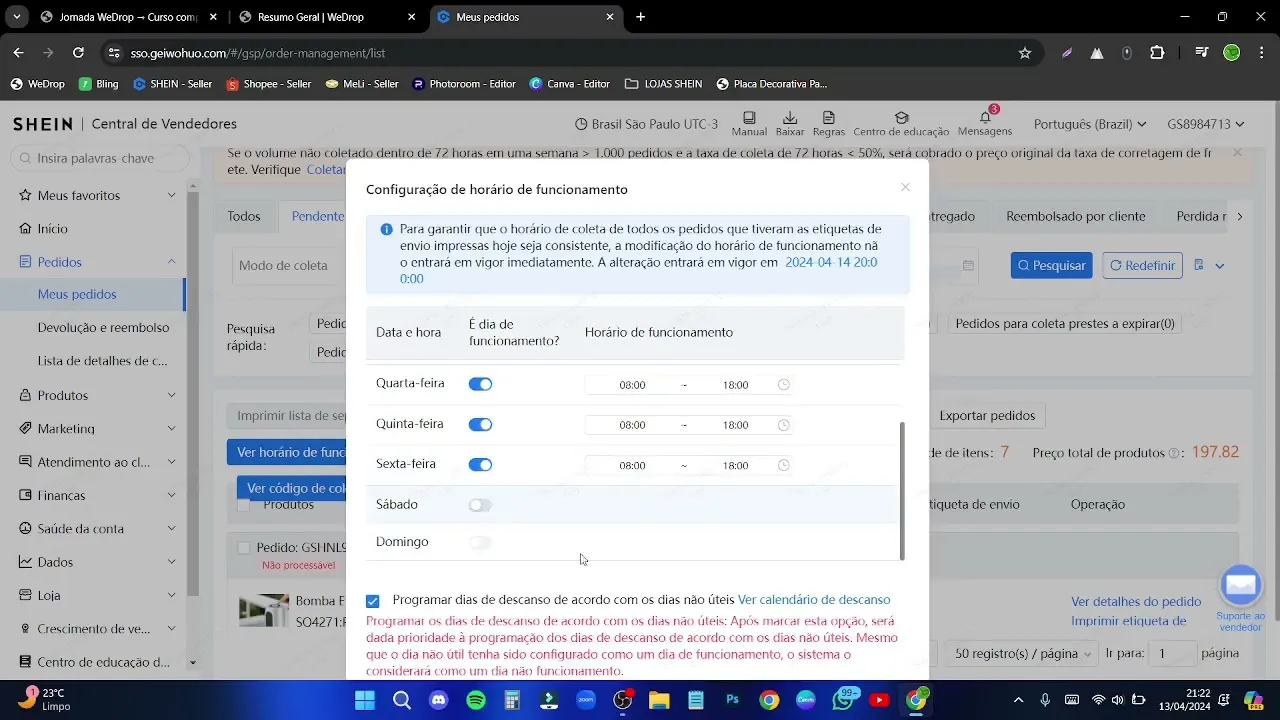Screen dimensions: 1280x720
Task: Go back in browser history
Action: [x=18, y=53]
